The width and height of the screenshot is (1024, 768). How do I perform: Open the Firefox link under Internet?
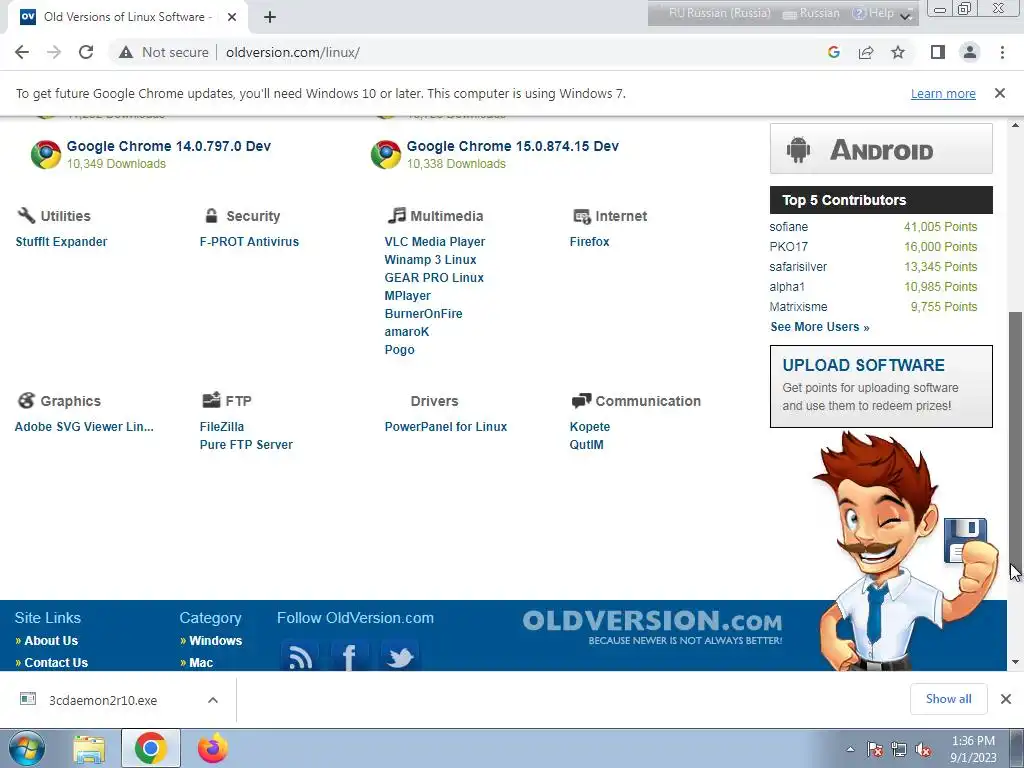(589, 242)
